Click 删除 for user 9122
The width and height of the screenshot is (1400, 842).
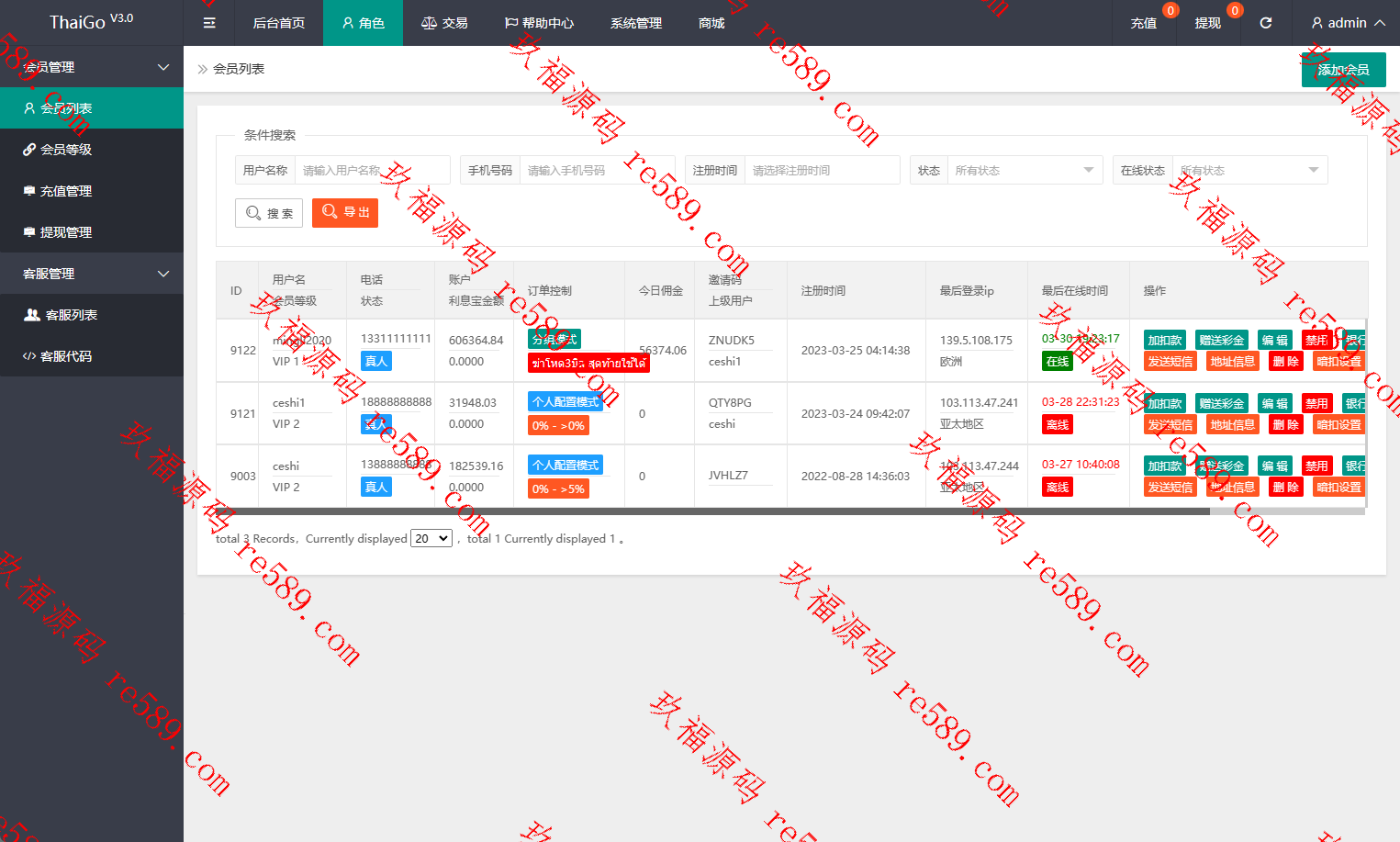point(1285,362)
